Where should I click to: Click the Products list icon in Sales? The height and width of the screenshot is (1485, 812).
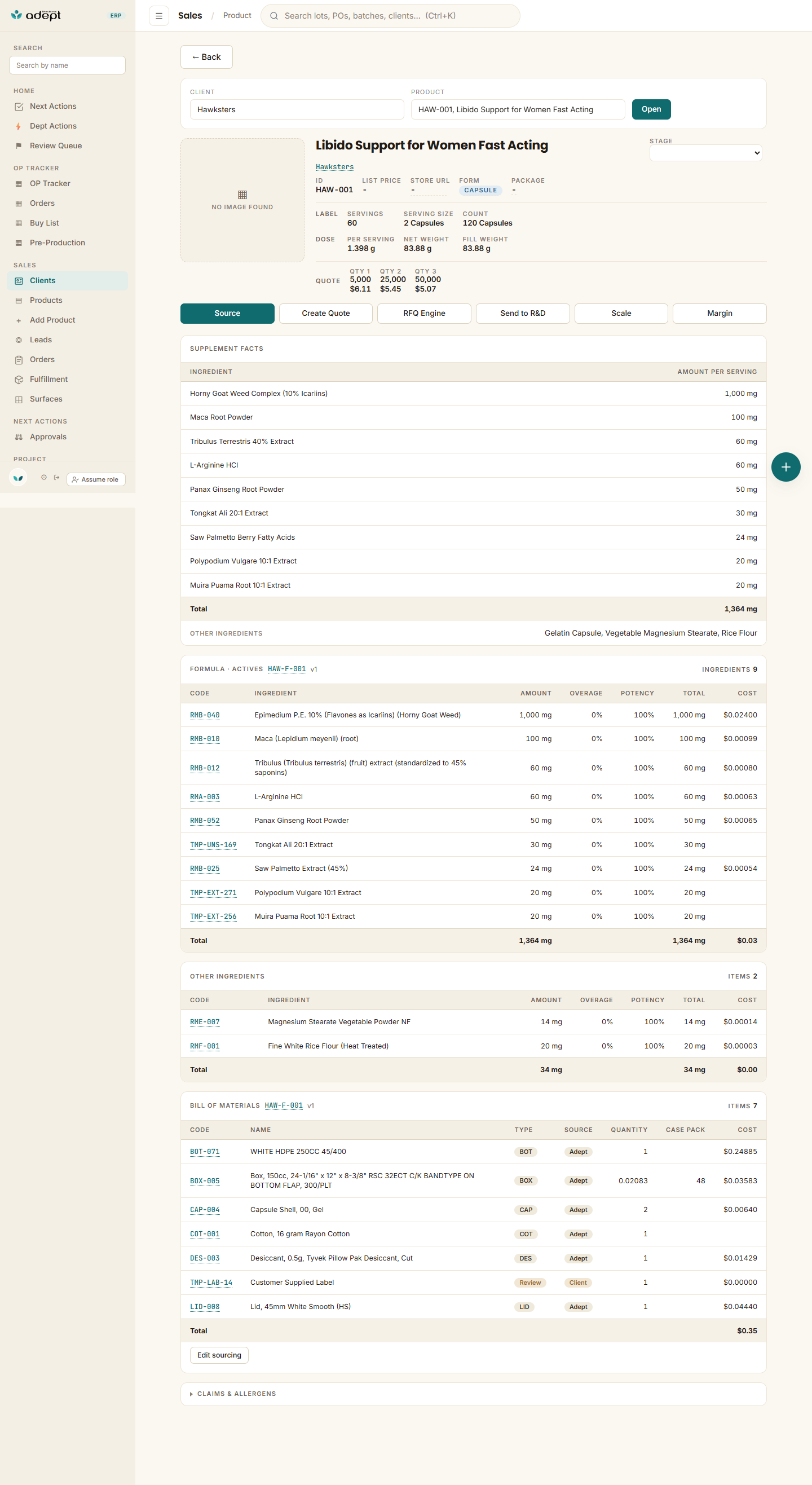(x=19, y=301)
